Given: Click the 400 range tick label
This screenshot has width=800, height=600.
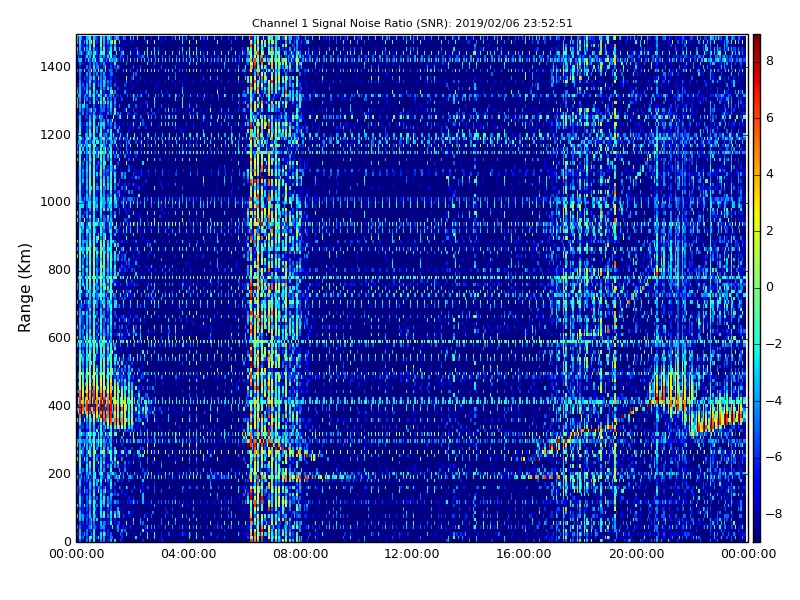Looking at the screenshot, I should (59, 406).
